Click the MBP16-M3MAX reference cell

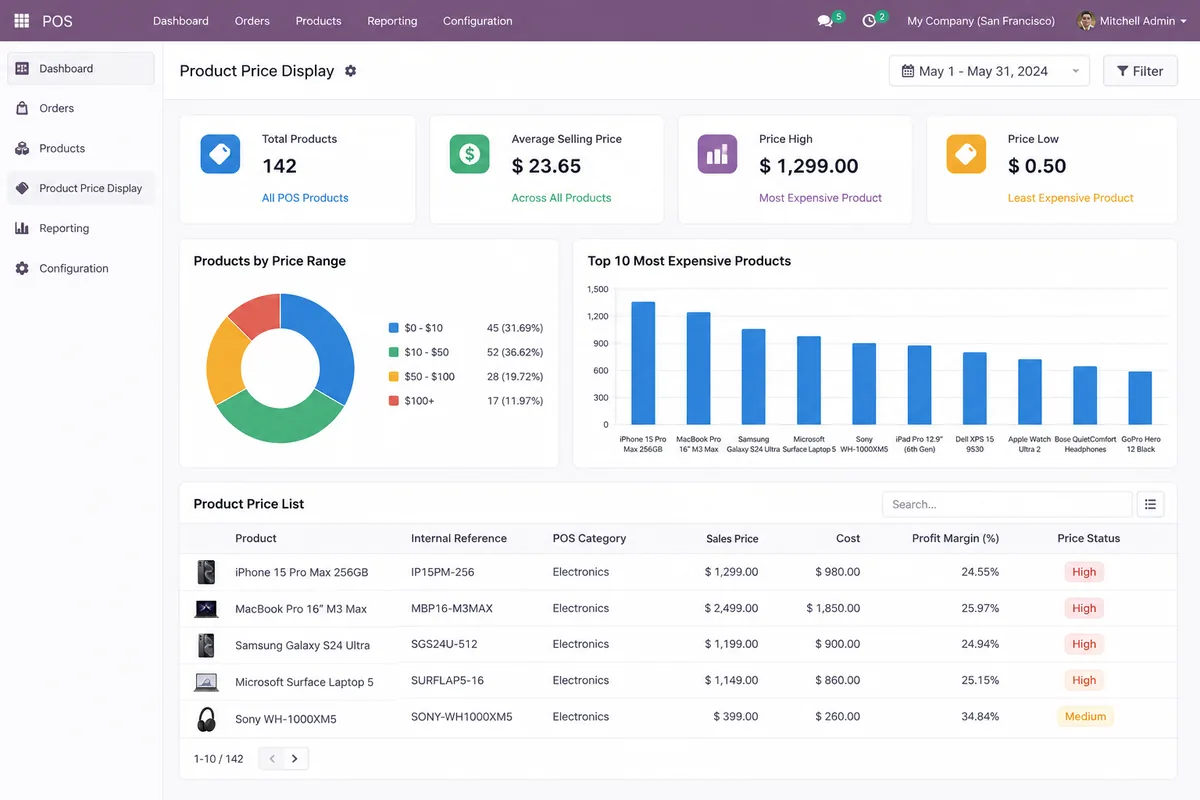452,608
